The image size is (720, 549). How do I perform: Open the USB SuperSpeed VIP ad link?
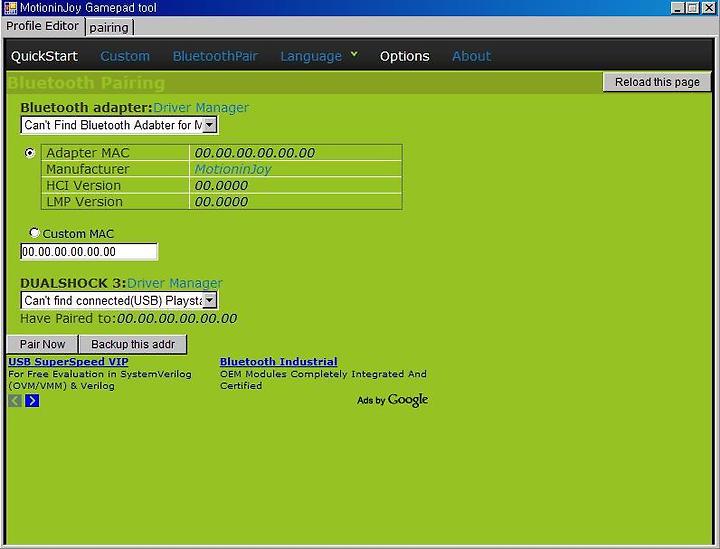(68, 362)
